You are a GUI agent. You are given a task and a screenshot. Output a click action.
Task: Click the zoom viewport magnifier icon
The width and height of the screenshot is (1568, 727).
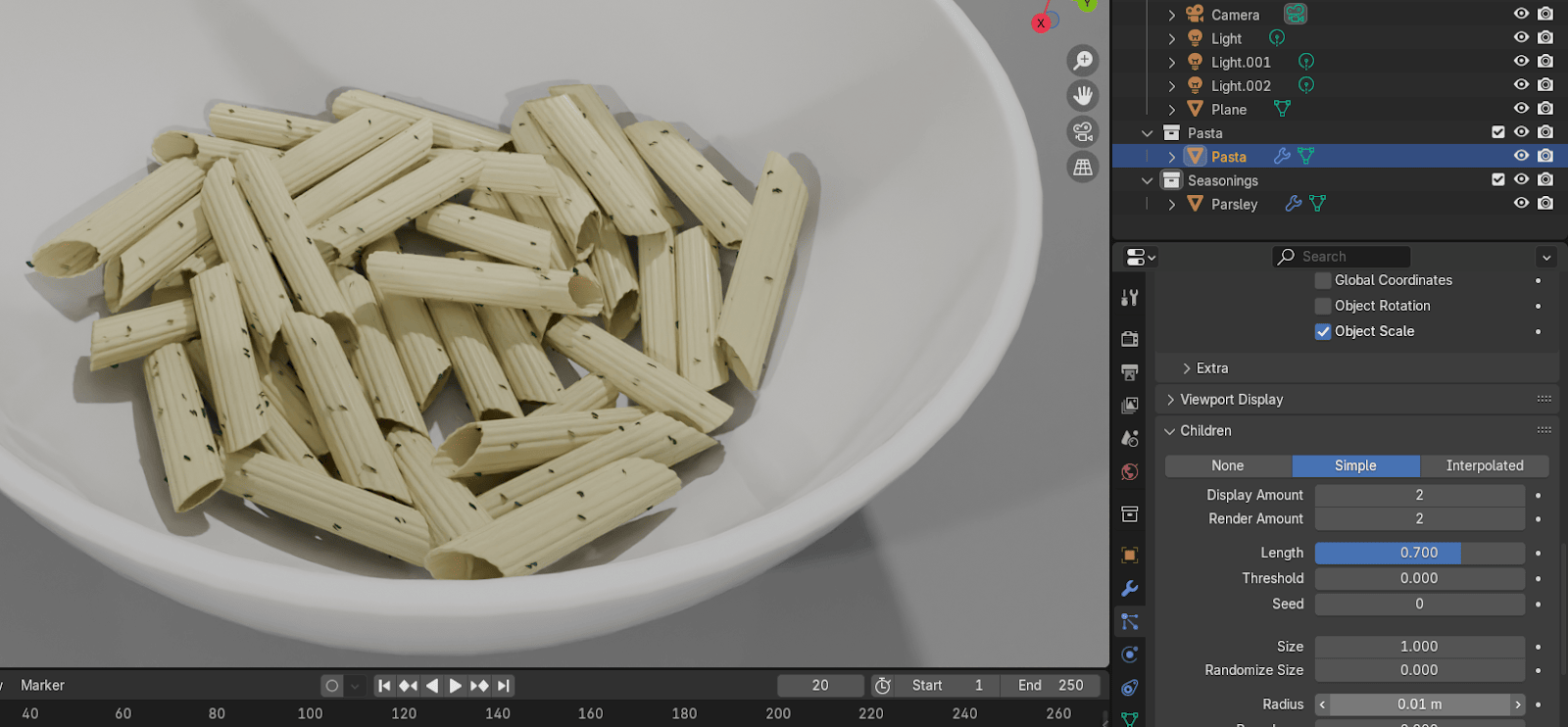(x=1083, y=61)
